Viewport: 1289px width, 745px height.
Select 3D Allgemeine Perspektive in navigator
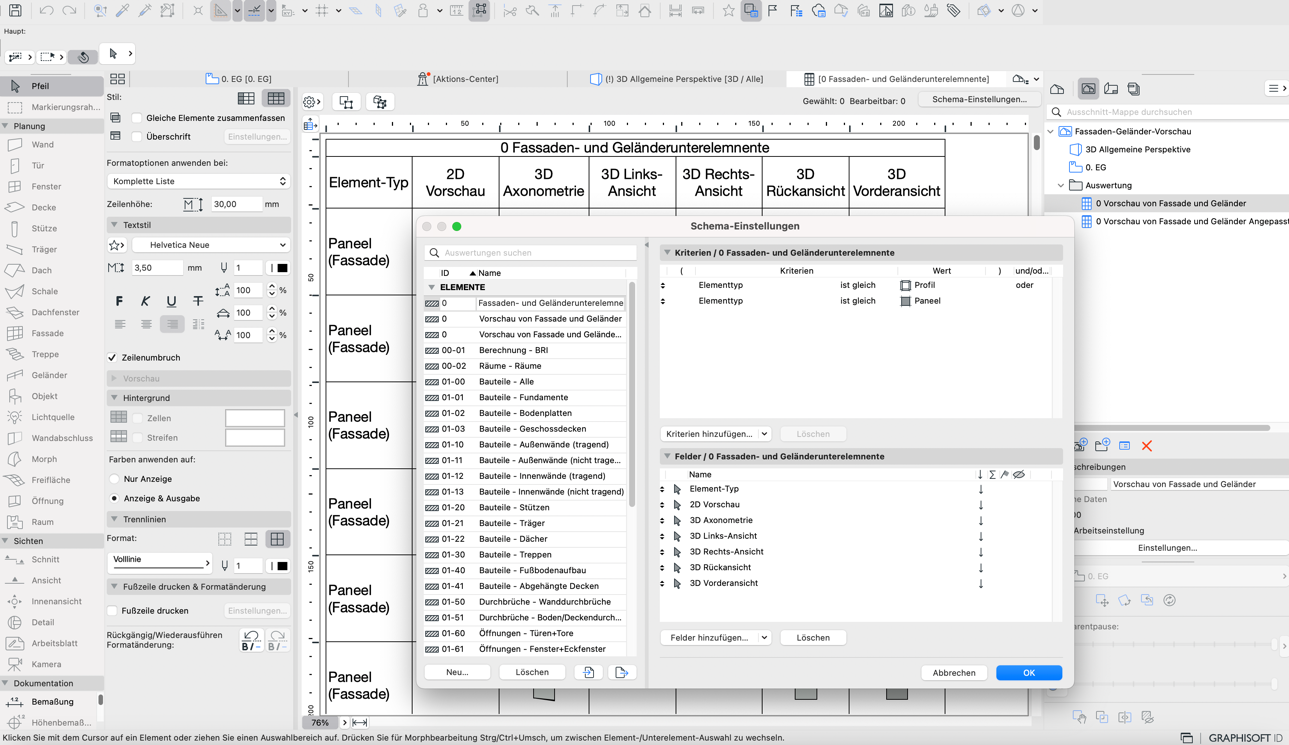(1138, 149)
